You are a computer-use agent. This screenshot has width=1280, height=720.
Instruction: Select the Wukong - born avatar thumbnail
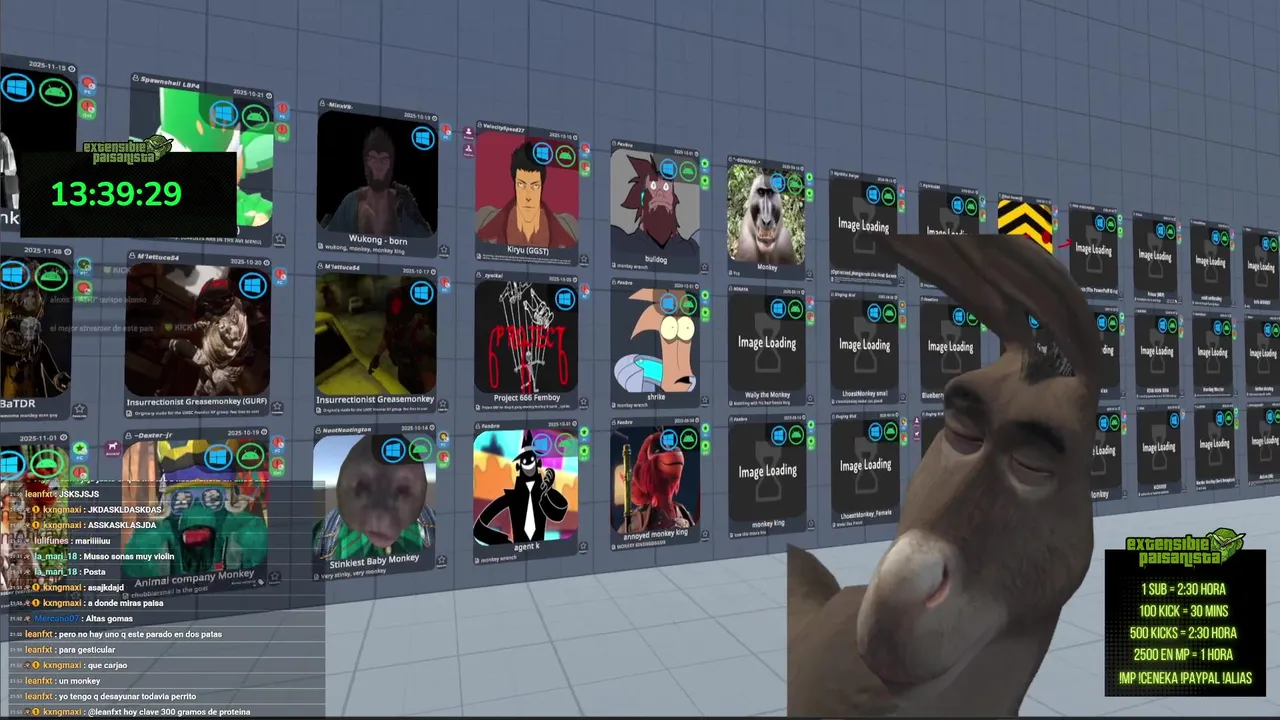pos(377,175)
